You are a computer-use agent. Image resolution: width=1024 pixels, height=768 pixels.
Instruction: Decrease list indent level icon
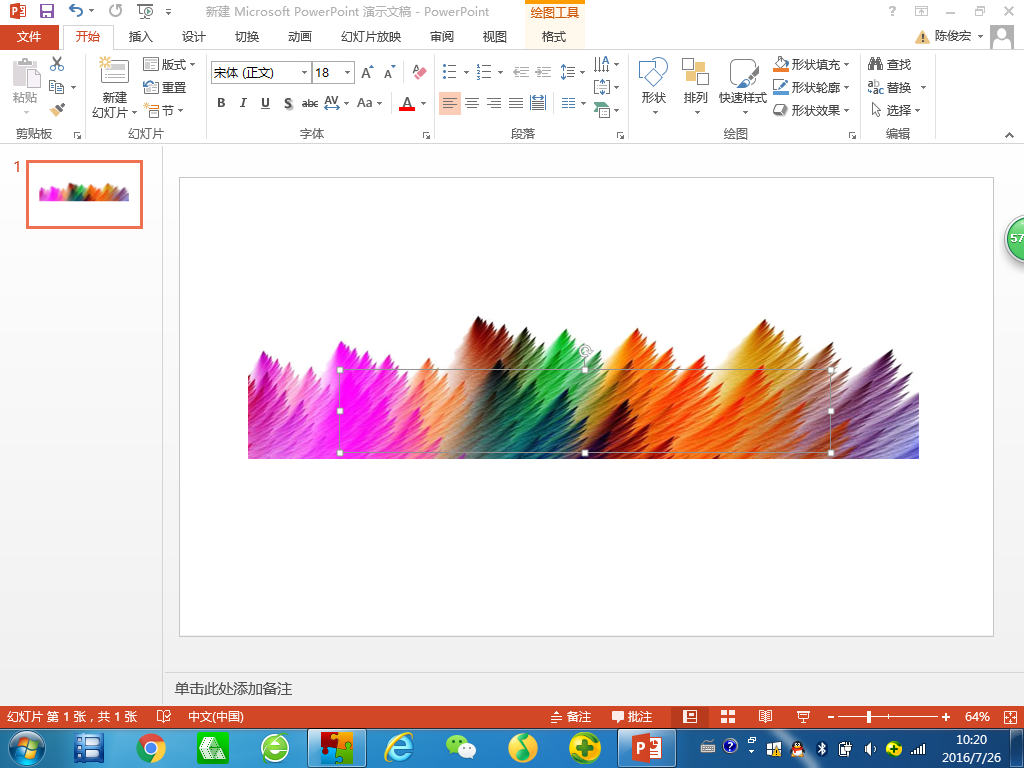coord(520,72)
